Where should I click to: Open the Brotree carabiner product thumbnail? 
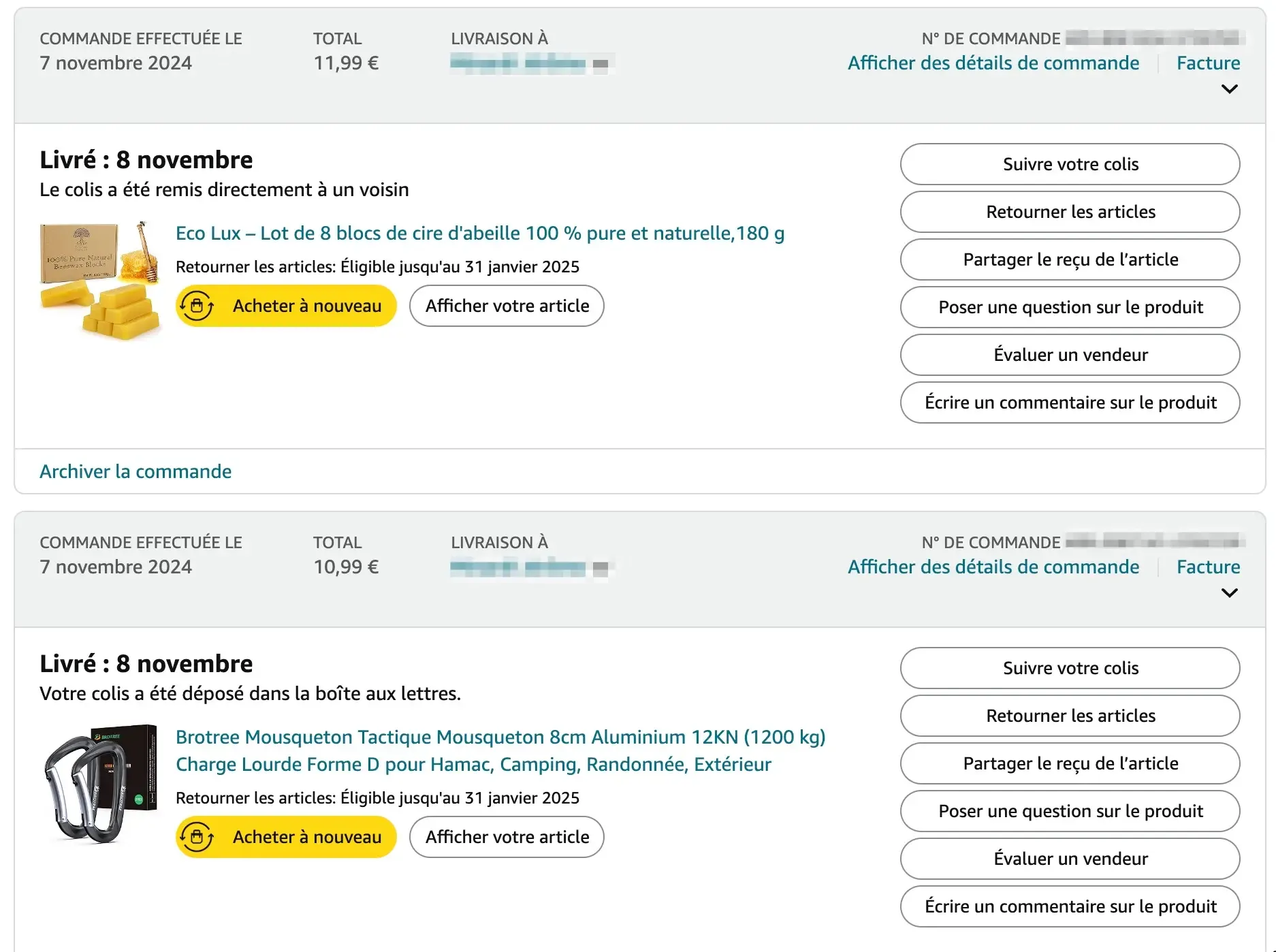pos(99,784)
